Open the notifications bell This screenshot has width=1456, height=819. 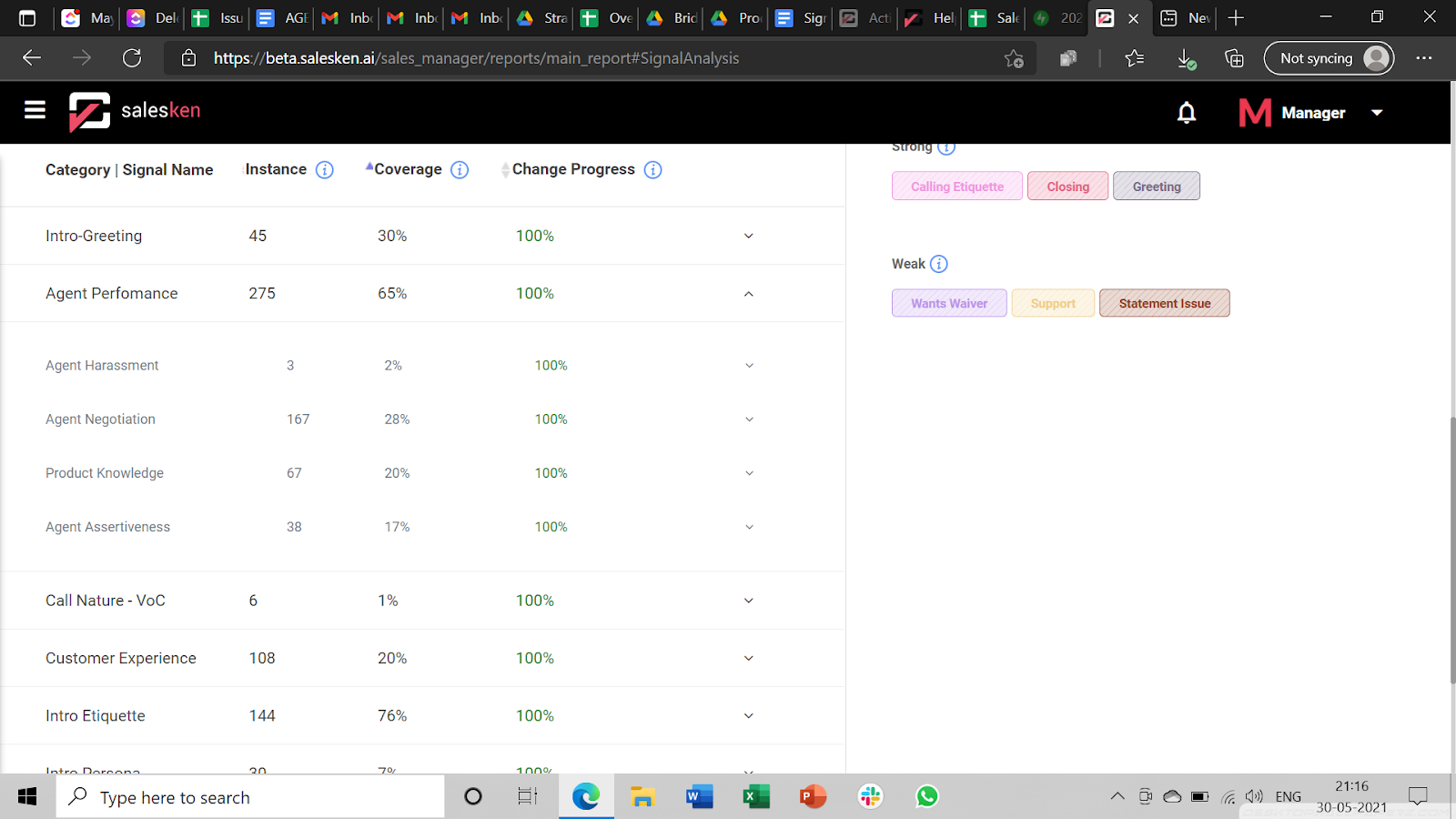click(x=1187, y=112)
